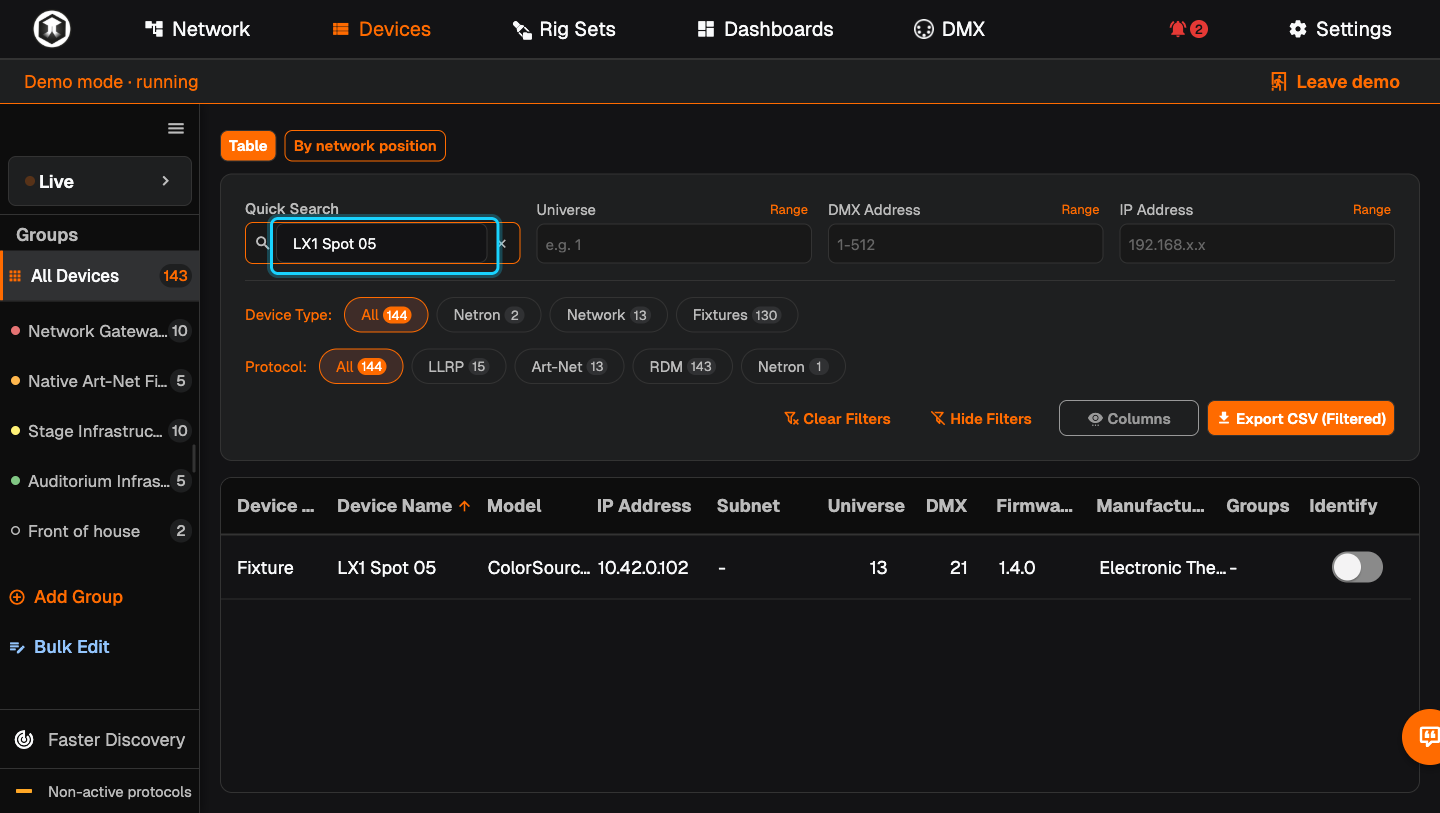Click Hide Filters
The image size is (1440, 813).
pos(981,419)
